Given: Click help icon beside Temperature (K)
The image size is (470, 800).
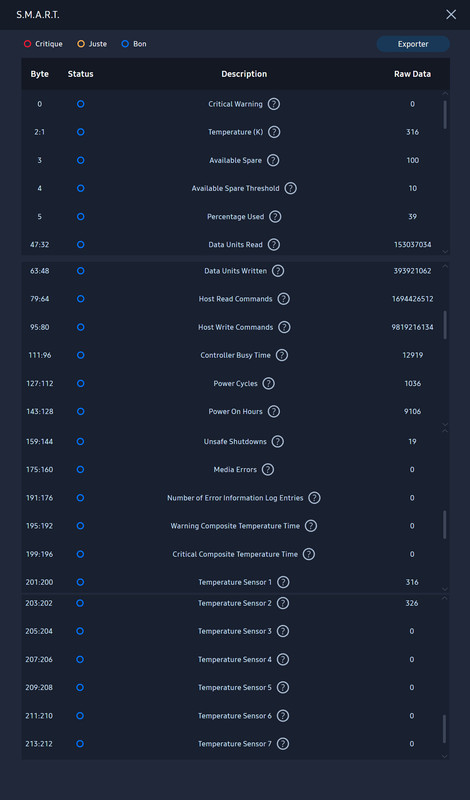Looking at the screenshot, I should [x=274, y=132].
